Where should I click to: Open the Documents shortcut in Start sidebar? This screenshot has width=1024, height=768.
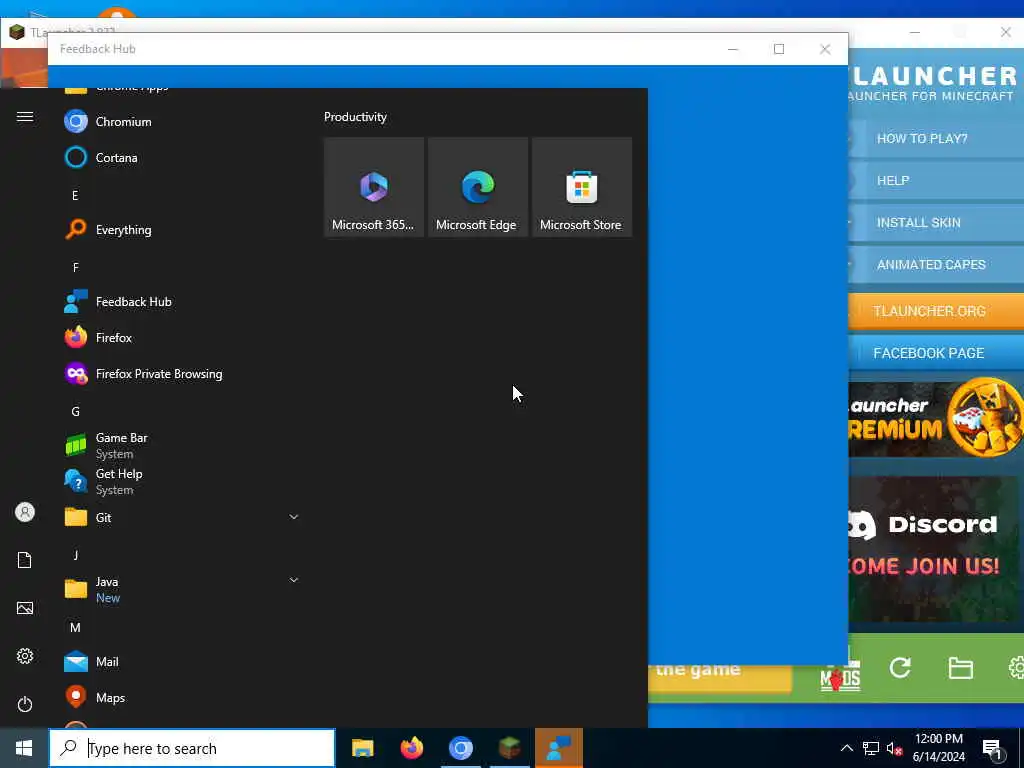(x=25, y=560)
